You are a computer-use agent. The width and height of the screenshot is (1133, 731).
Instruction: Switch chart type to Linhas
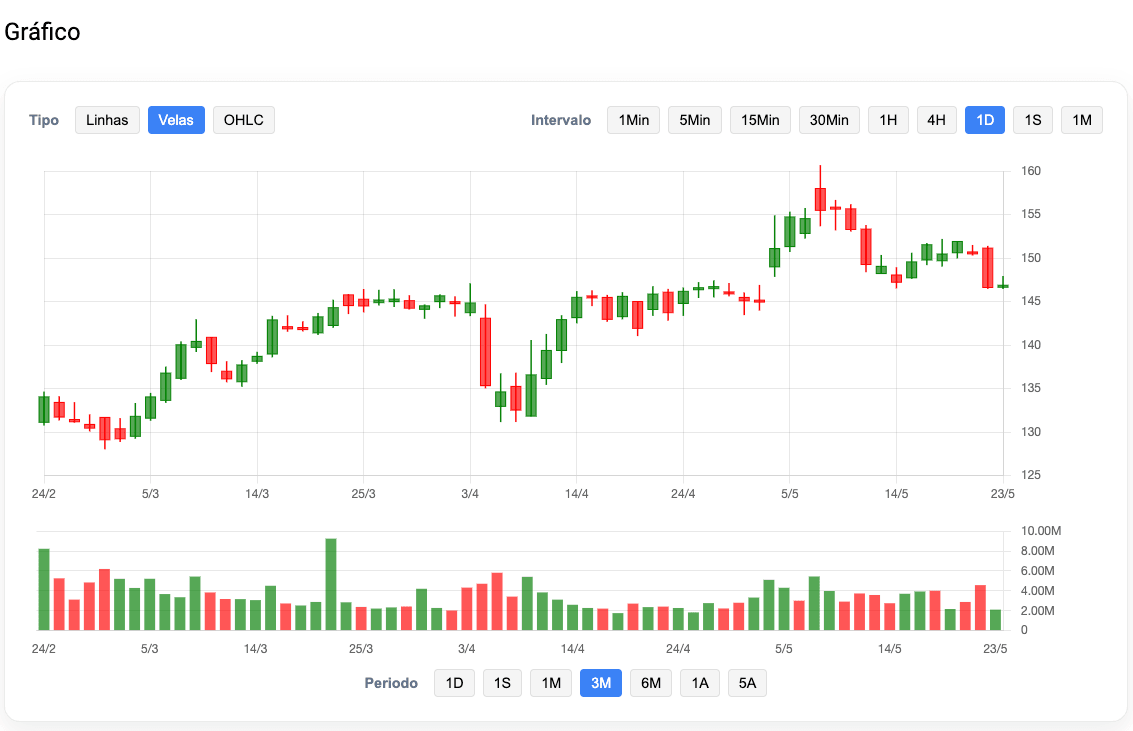(107, 120)
